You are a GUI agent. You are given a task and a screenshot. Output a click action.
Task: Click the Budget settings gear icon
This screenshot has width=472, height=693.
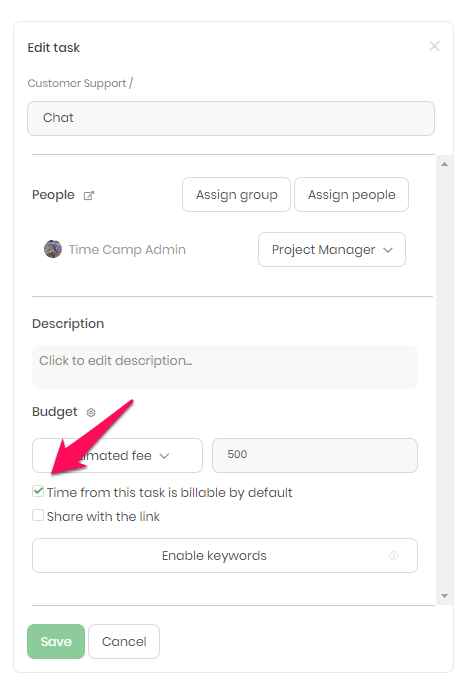click(91, 412)
